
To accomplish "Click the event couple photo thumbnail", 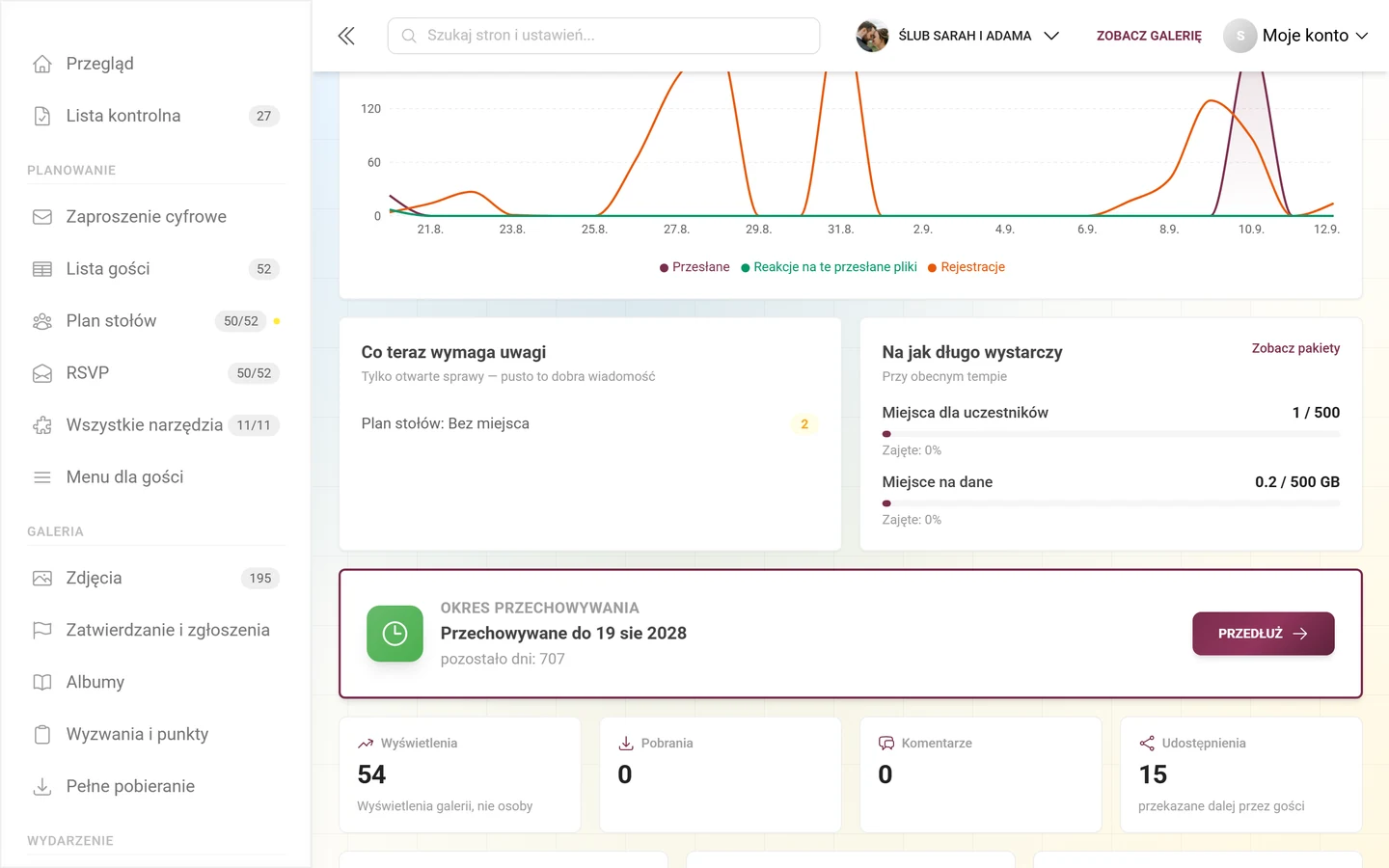I will click(872, 36).
